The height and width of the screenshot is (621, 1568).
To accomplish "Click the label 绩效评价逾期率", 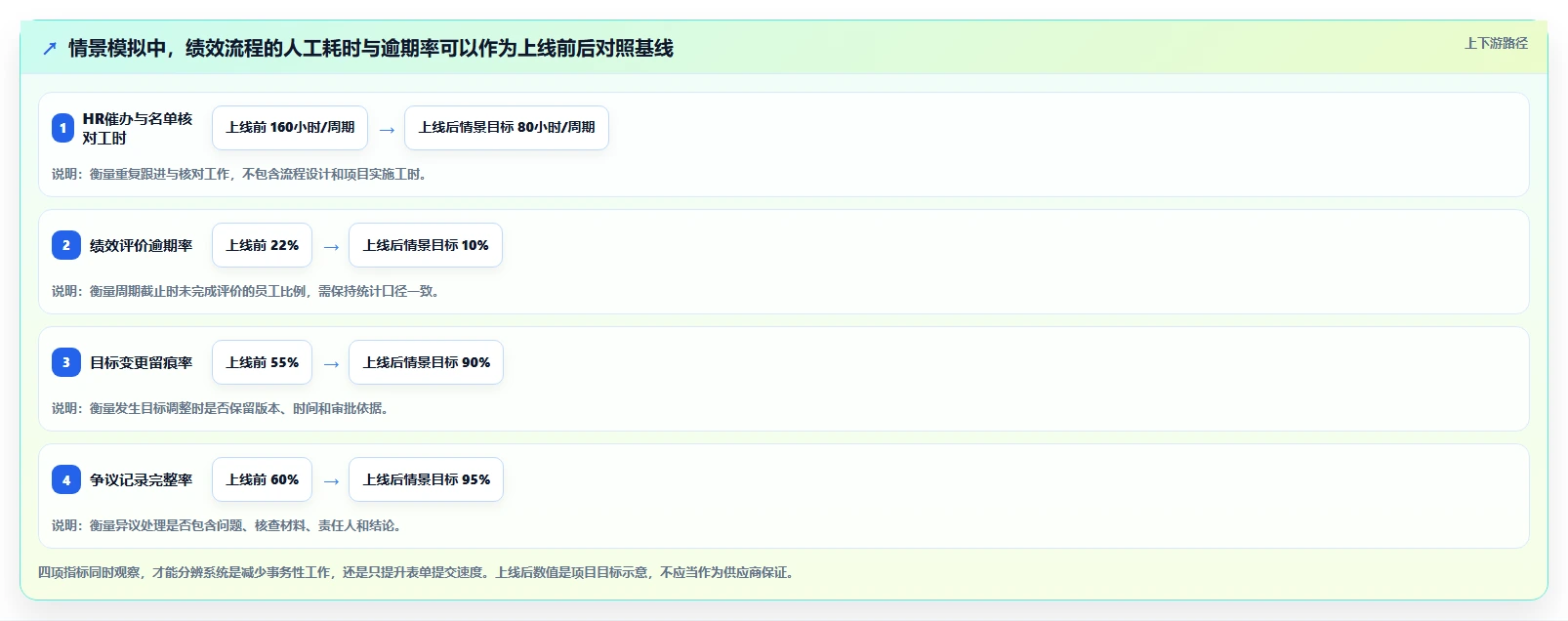I will pyautogui.click(x=142, y=245).
